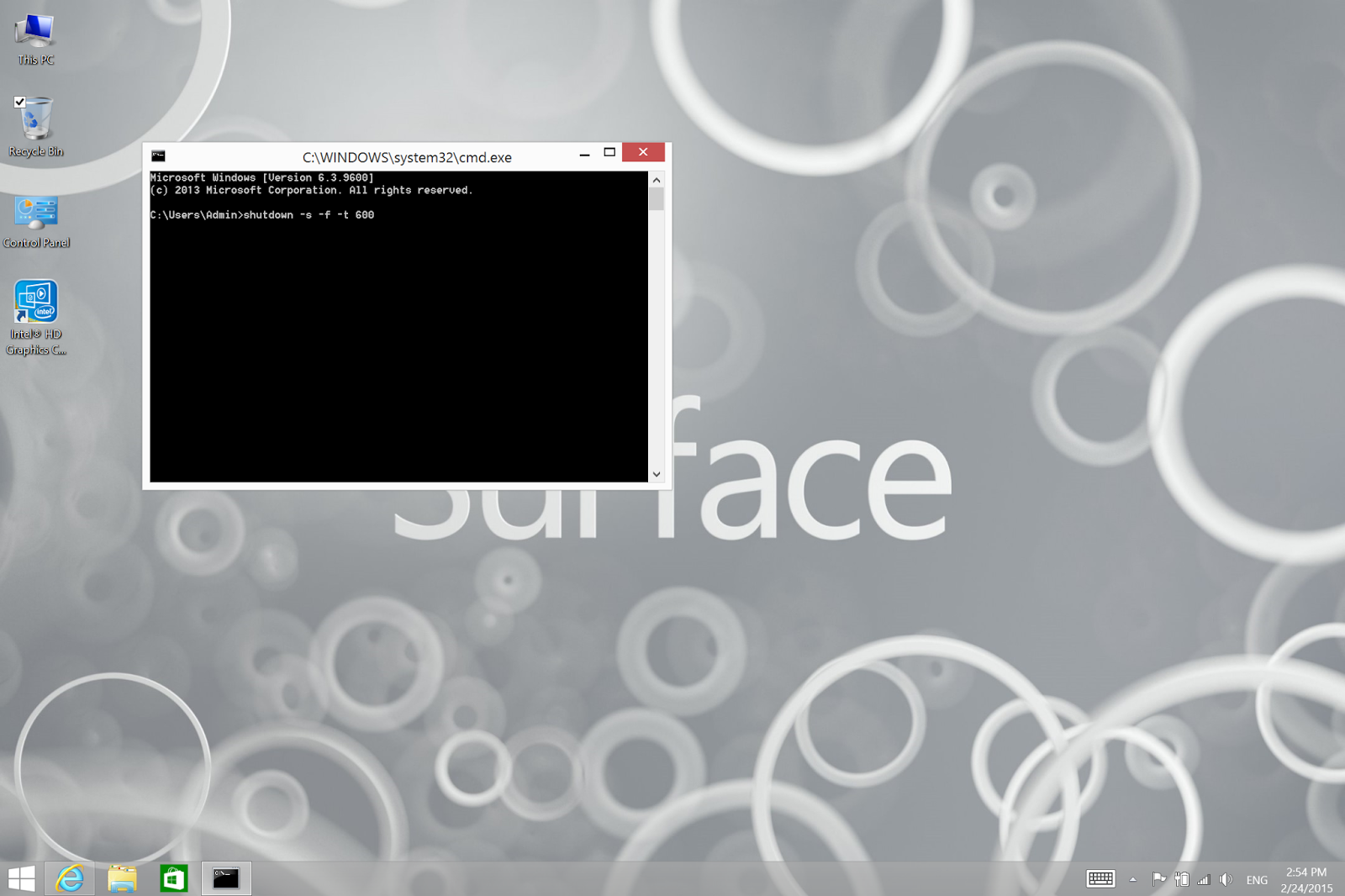
Task: Maximize the cmd.exe window
Action: pos(609,153)
